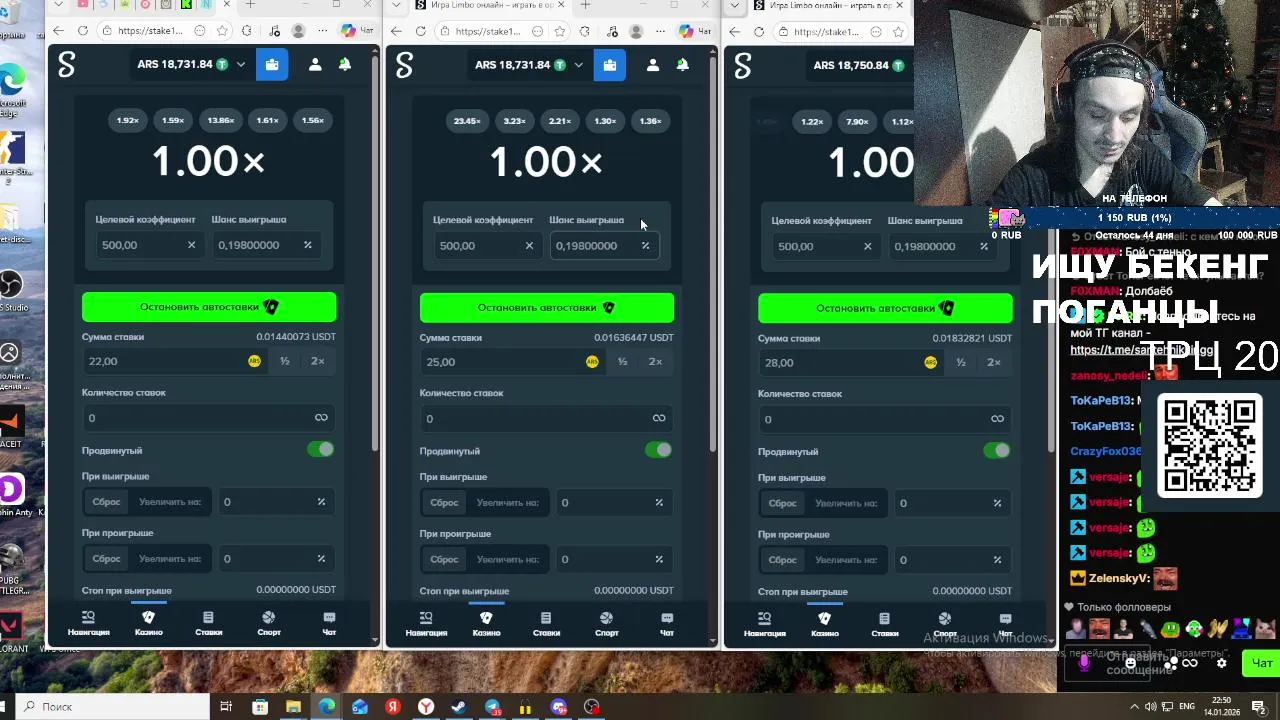Click the ARS coin icon beside the 25,00 bet
The height and width of the screenshot is (720, 1280).
tap(592, 362)
